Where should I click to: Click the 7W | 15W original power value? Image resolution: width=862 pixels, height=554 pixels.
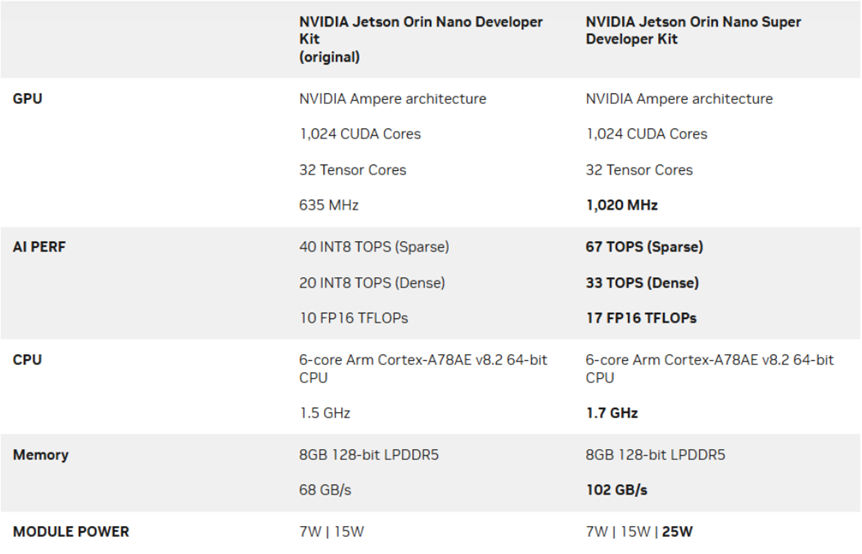point(331,532)
